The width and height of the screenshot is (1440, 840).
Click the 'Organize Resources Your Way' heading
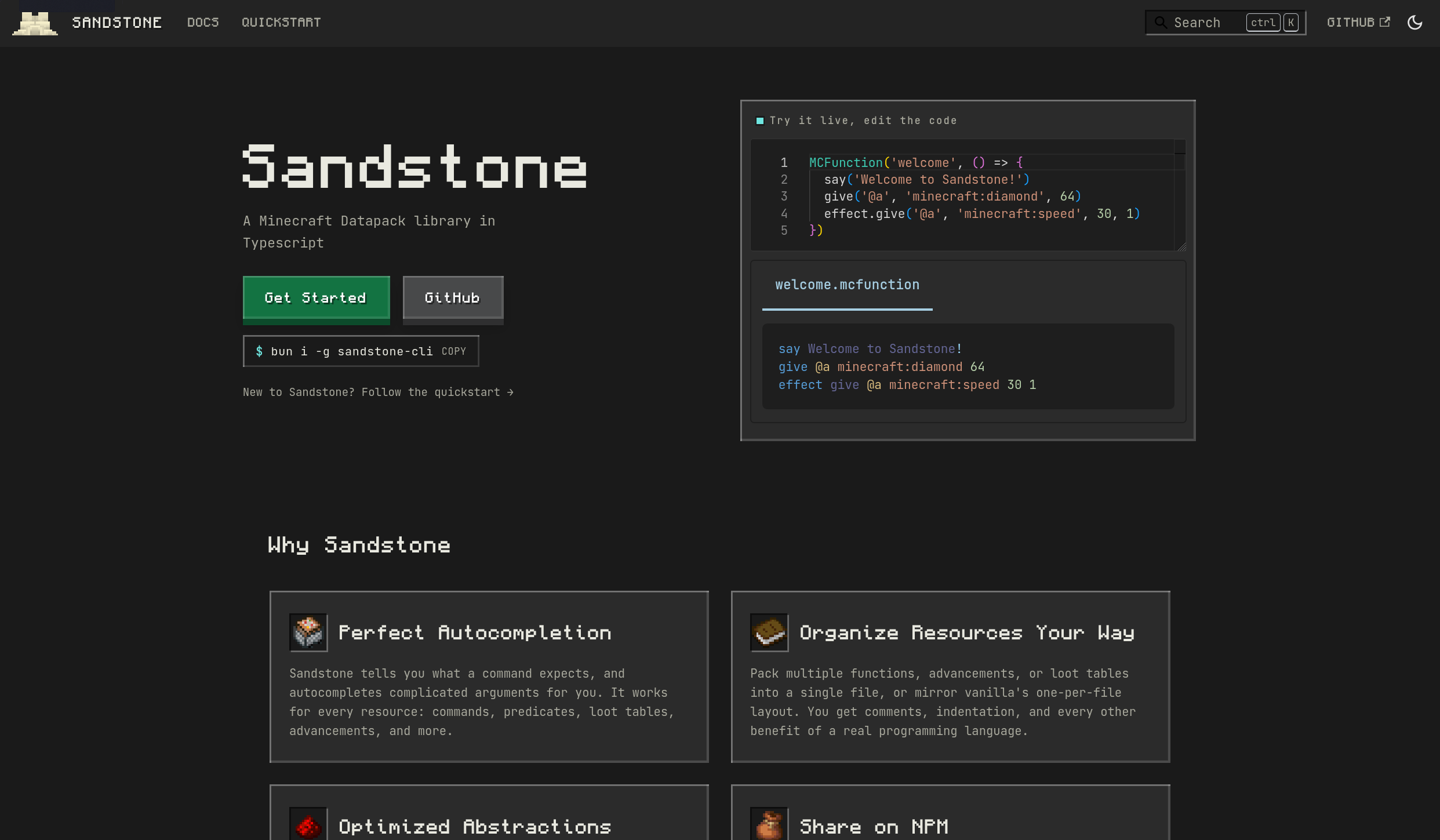(967, 632)
